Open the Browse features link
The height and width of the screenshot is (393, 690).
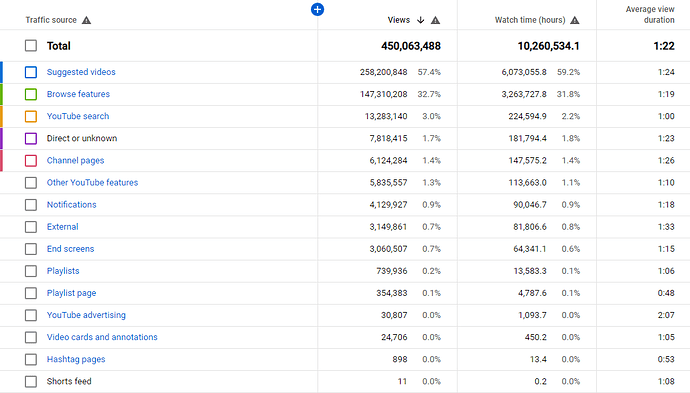tap(78, 94)
